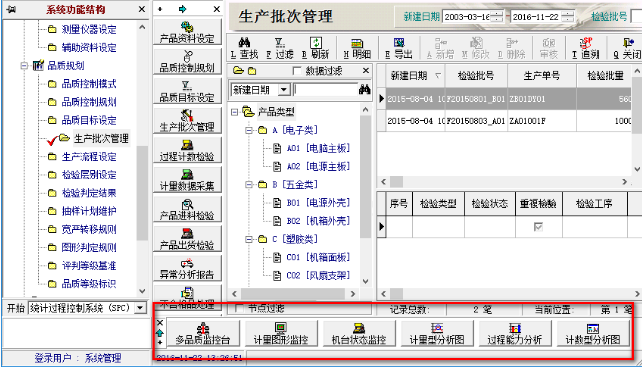Open 品质目标设定 shortcut in middle panel

click(187, 91)
